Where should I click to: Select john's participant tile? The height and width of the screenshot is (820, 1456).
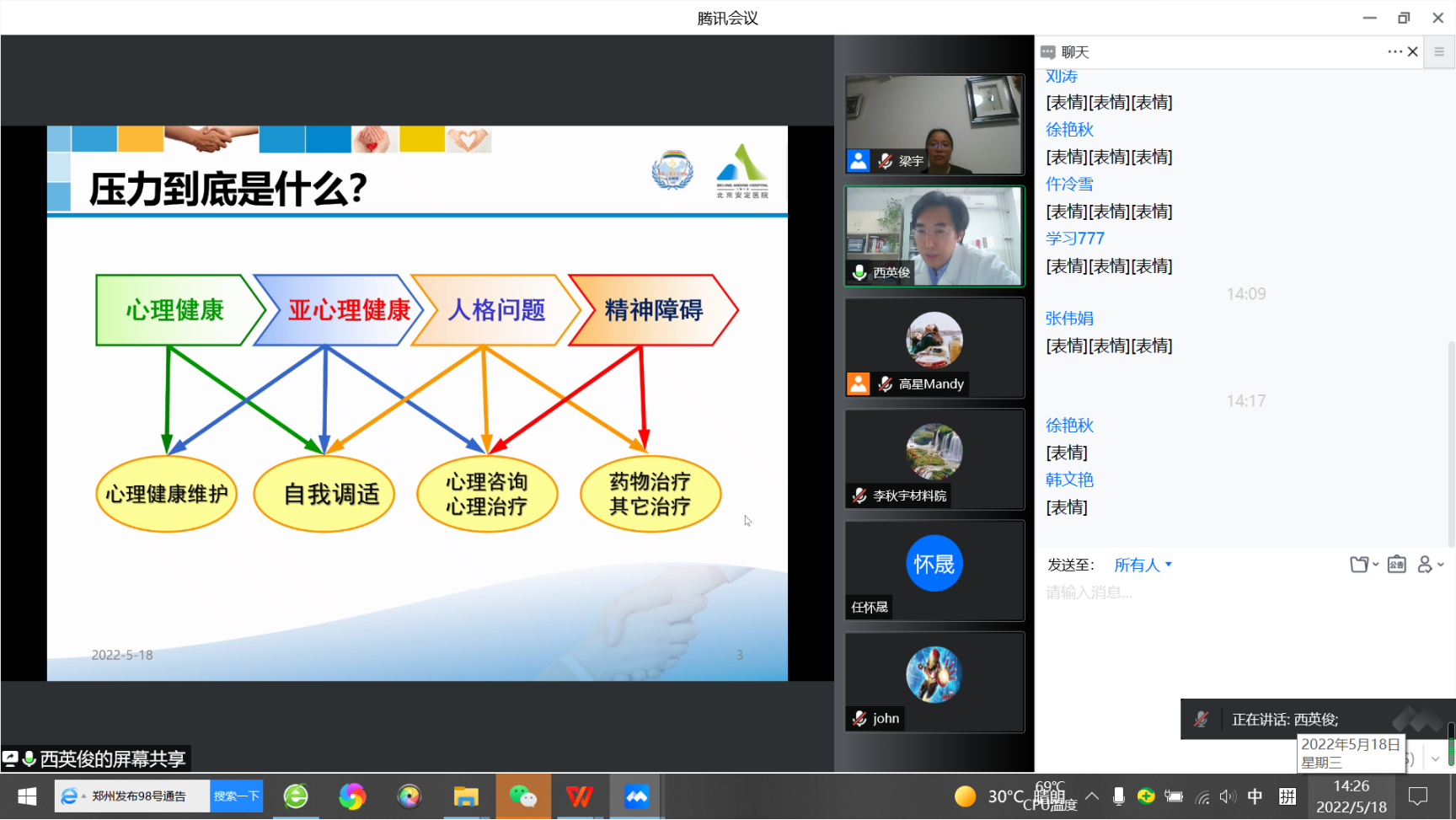(934, 683)
